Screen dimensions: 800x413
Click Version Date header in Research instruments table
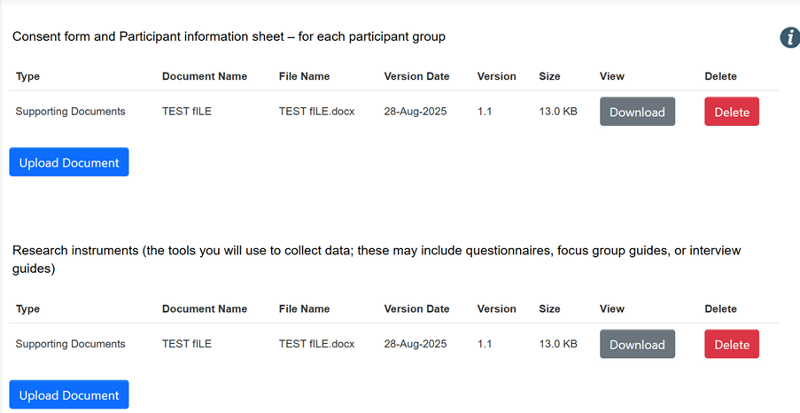tap(416, 309)
